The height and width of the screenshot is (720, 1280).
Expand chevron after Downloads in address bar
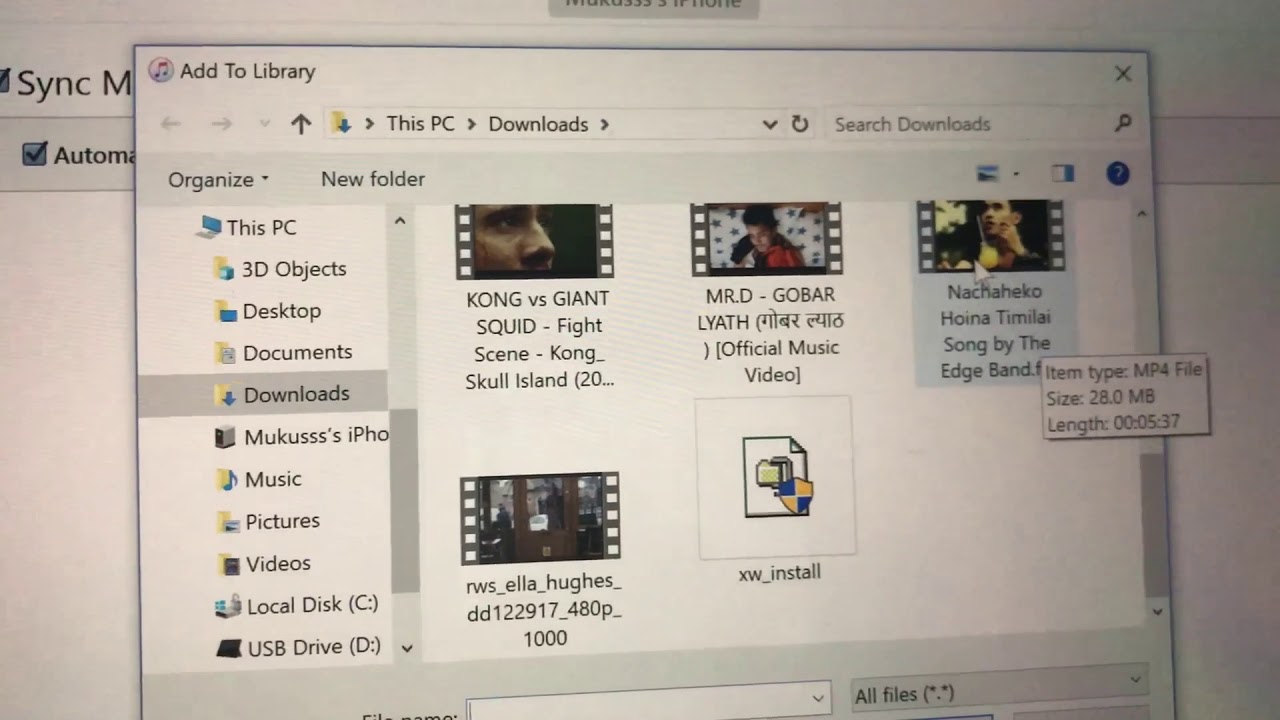coord(604,124)
